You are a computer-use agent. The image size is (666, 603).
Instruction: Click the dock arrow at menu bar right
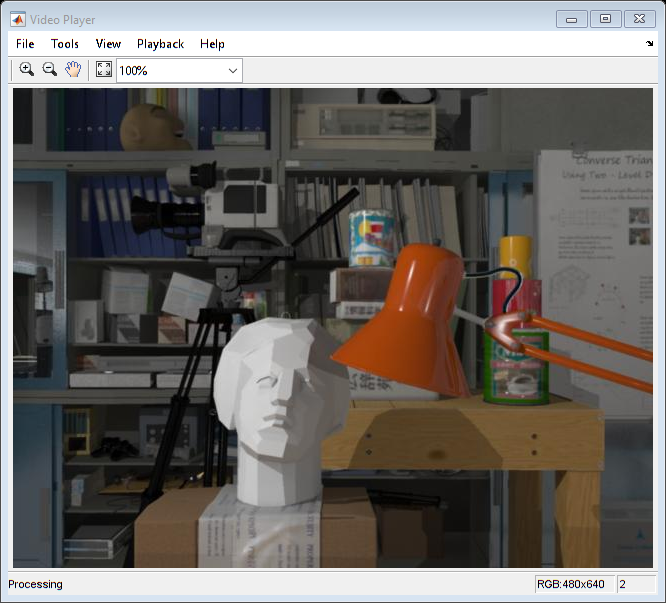[x=649, y=44]
